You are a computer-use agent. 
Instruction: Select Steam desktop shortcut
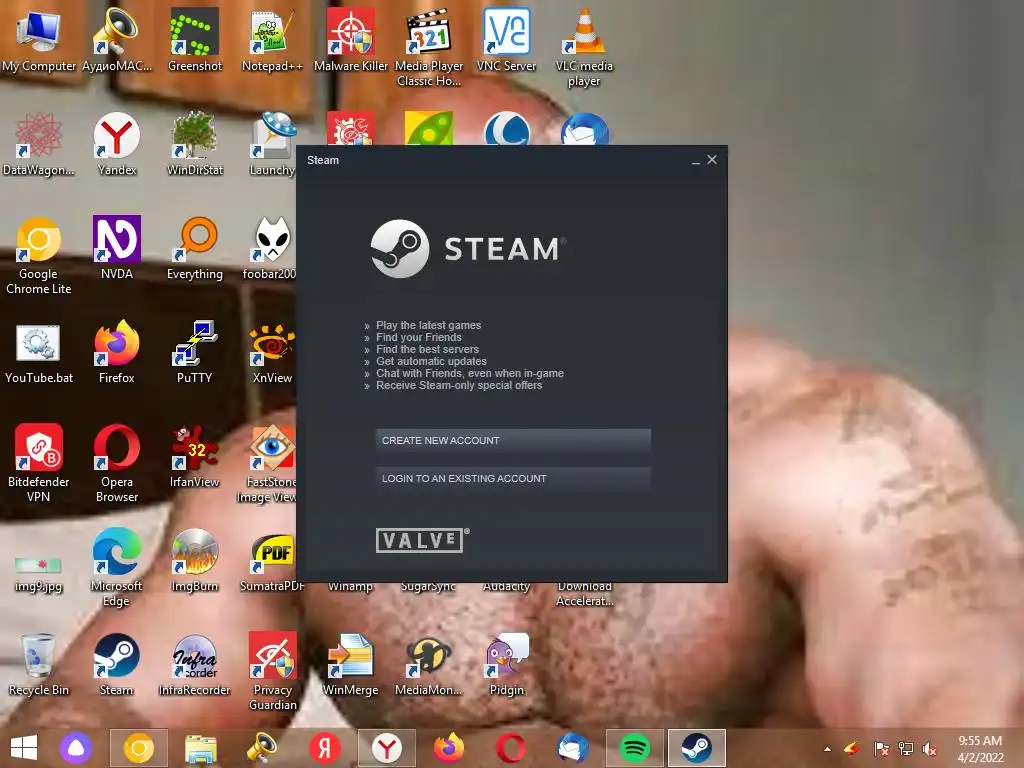(x=117, y=664)
